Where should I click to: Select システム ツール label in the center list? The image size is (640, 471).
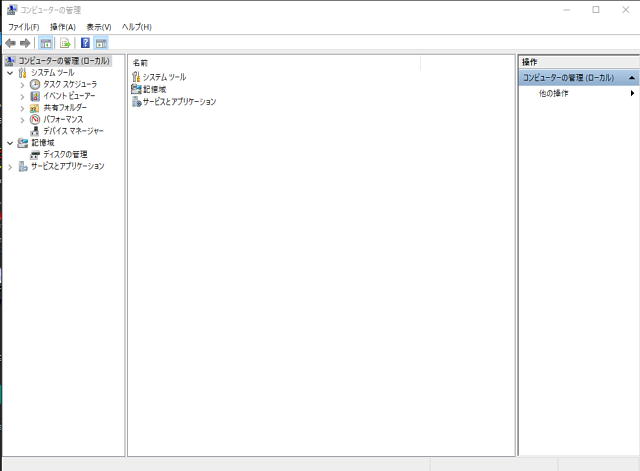pos(164,77)
